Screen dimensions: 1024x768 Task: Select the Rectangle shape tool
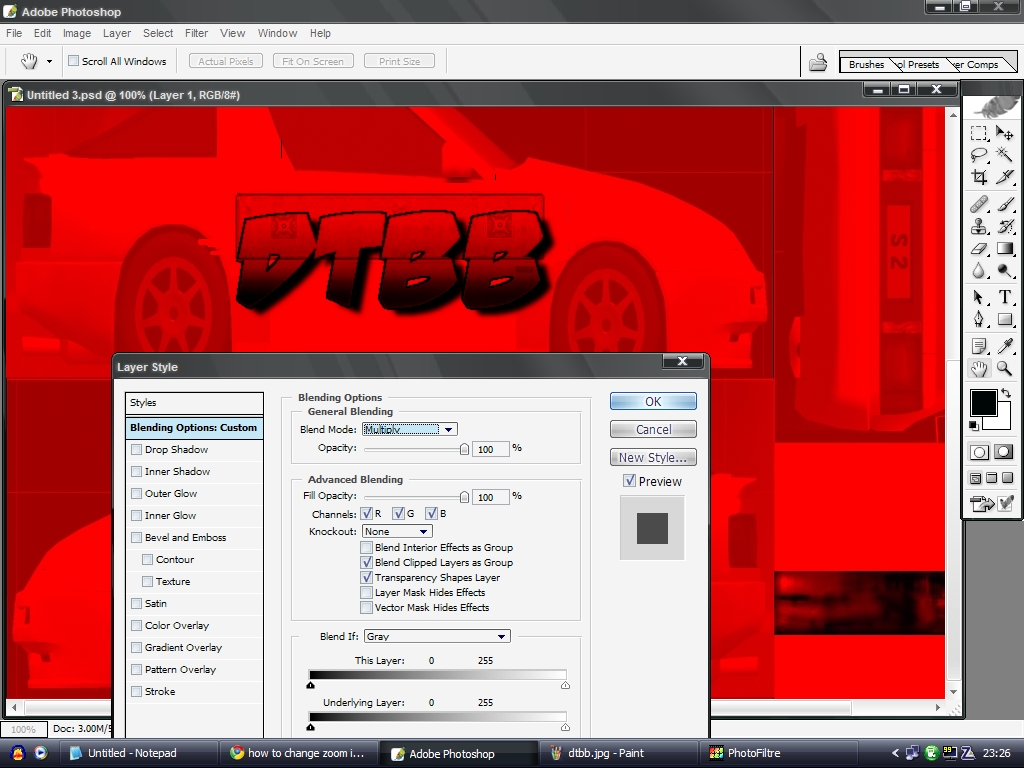(1004, 319)
